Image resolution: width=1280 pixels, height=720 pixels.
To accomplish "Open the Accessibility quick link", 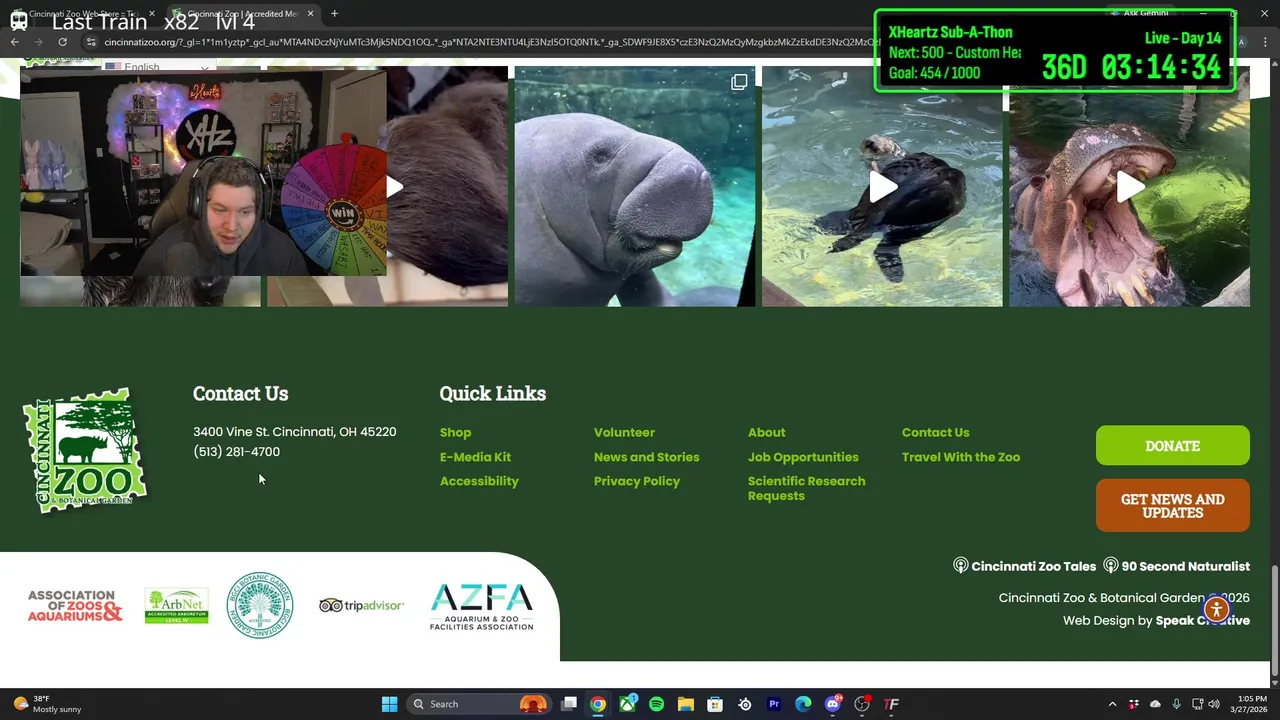I will click(479, 481).
